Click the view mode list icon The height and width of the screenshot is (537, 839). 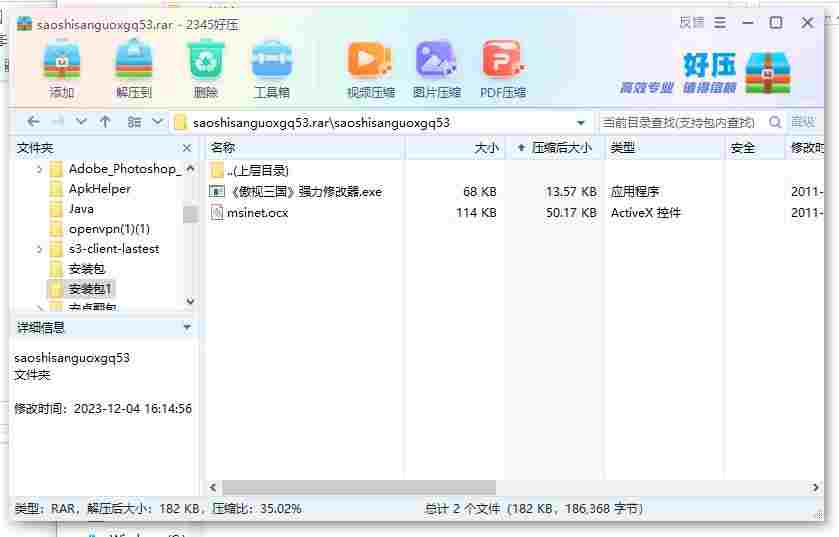click(x=134, y=122)
